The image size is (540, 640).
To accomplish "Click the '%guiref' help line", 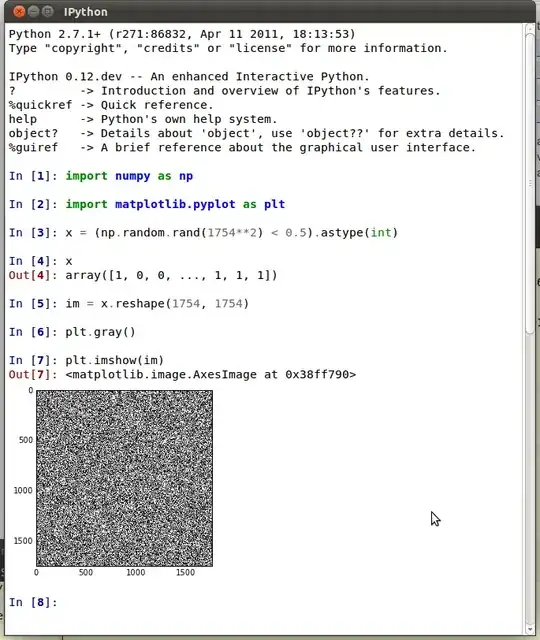I will click(242, 147).
